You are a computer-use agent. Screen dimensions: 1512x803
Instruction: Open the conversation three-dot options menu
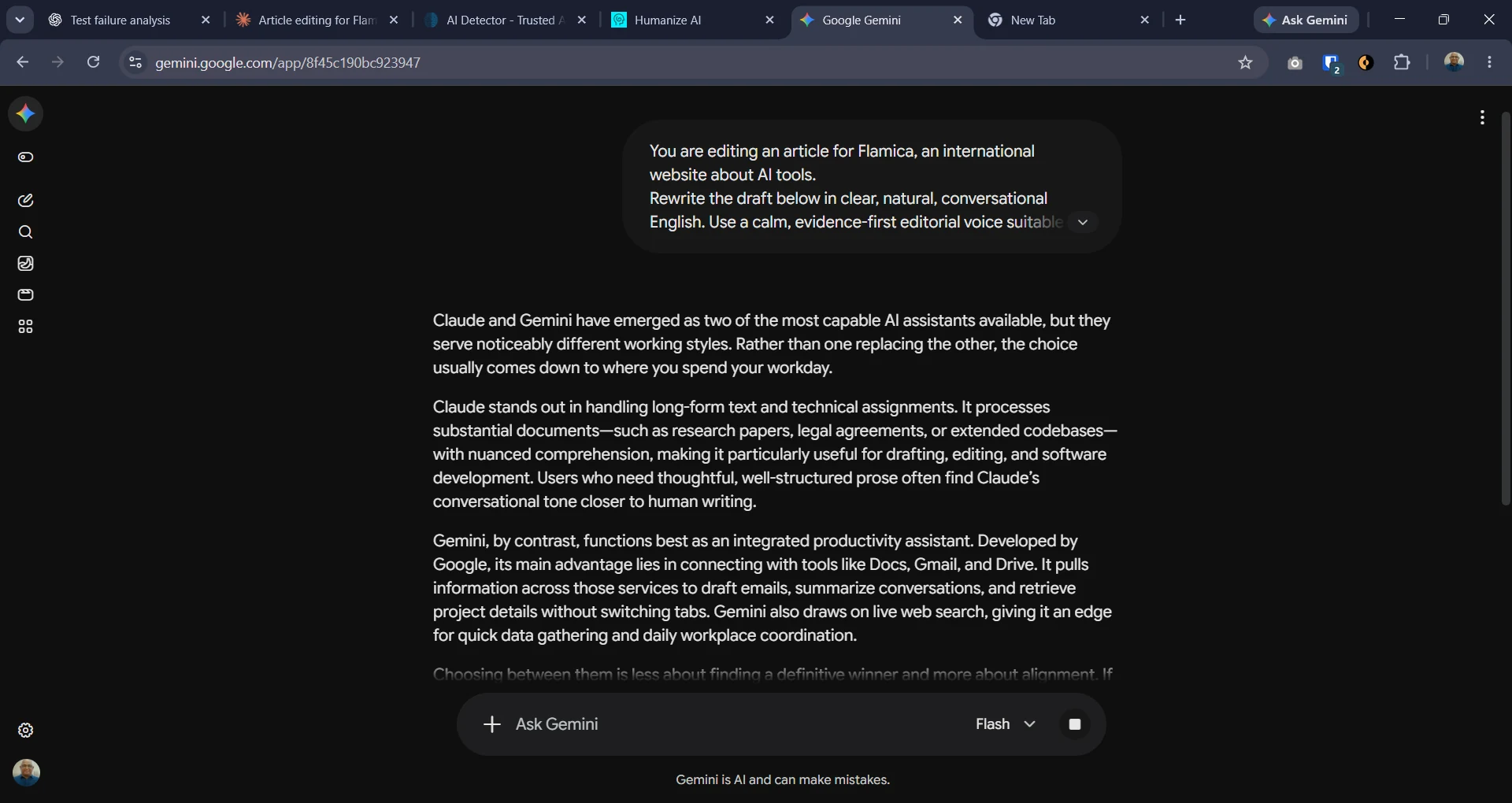click(x=1482, y=117)
